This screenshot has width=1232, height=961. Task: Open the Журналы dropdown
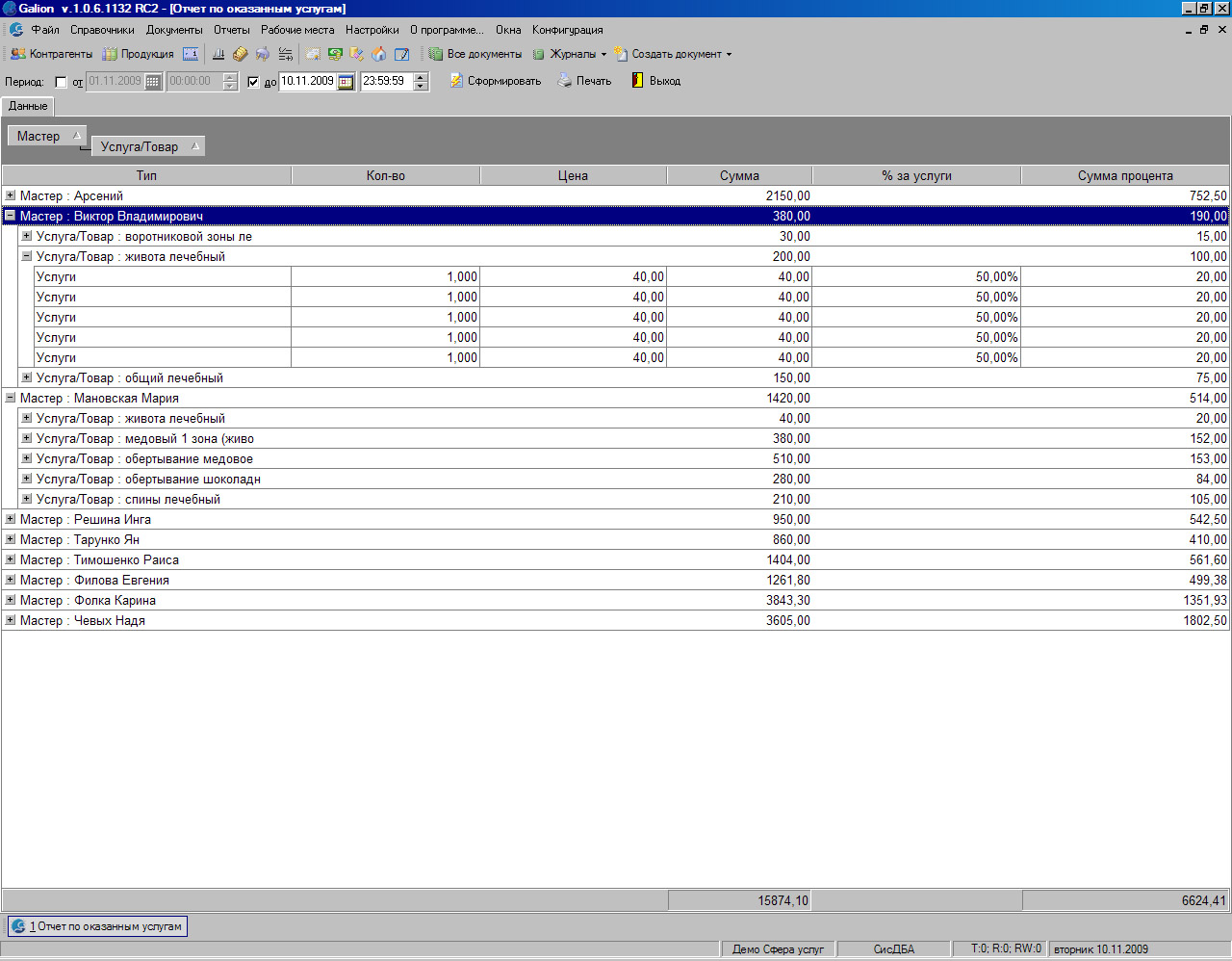click(x=570, y=54)
